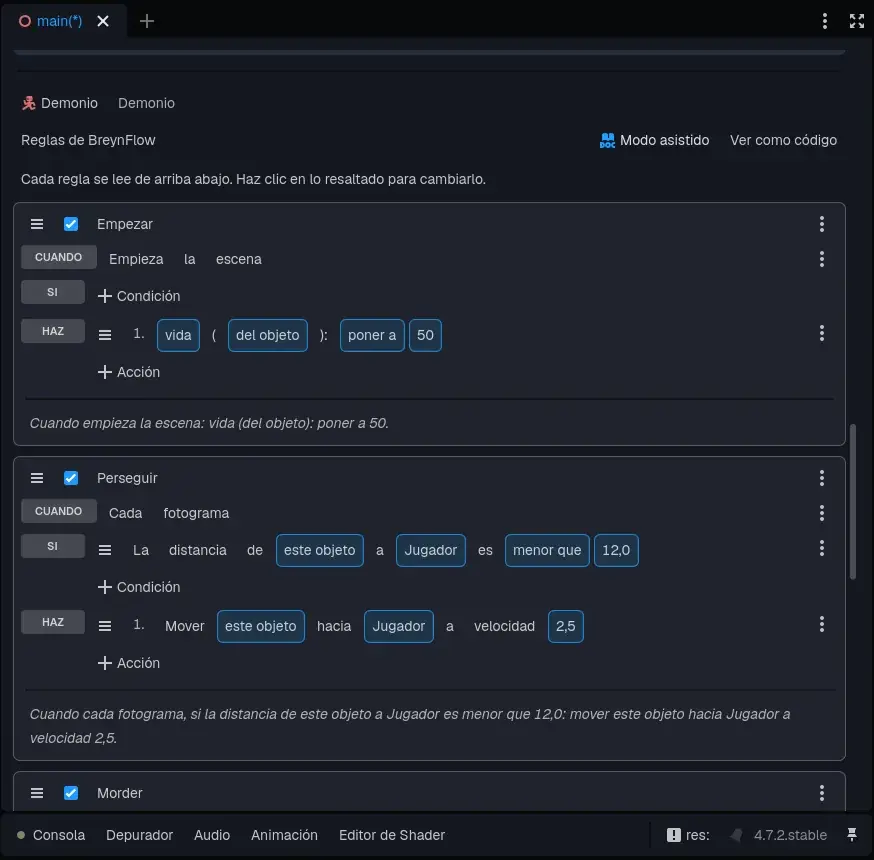The height and width of the screenshot is (860, 874).
Task: Toggle the Morder rule checkbox
Action: click(71, 793)
